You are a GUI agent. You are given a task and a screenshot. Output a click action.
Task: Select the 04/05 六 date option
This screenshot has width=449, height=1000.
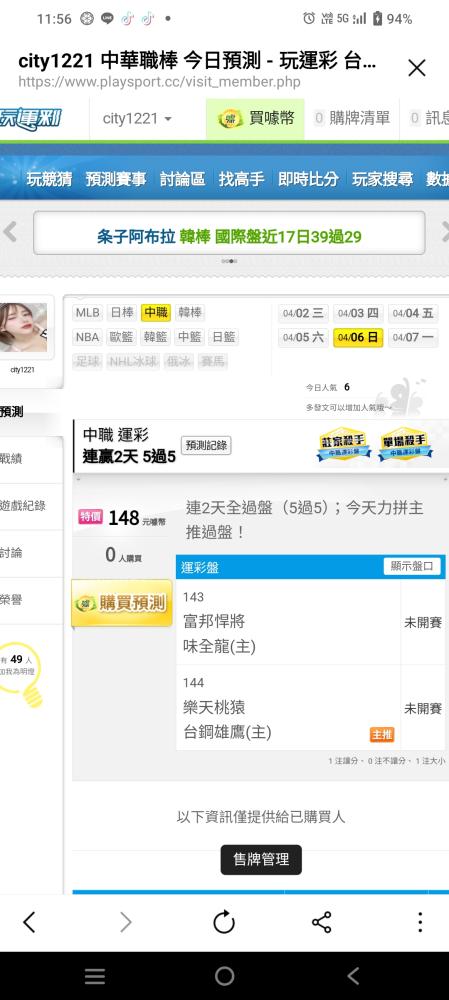coord(304,337)
